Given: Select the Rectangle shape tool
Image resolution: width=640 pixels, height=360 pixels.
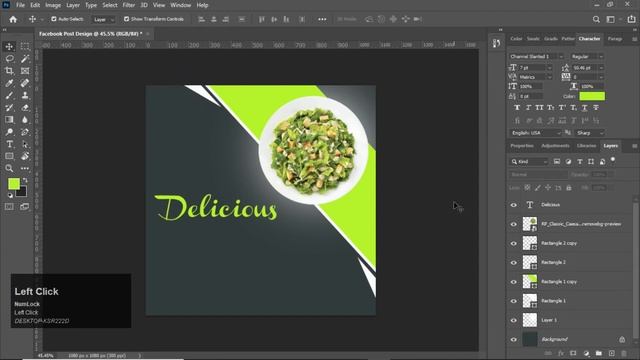Looking at the screenshot, I should pyautogui.click(x=9, y=156).
